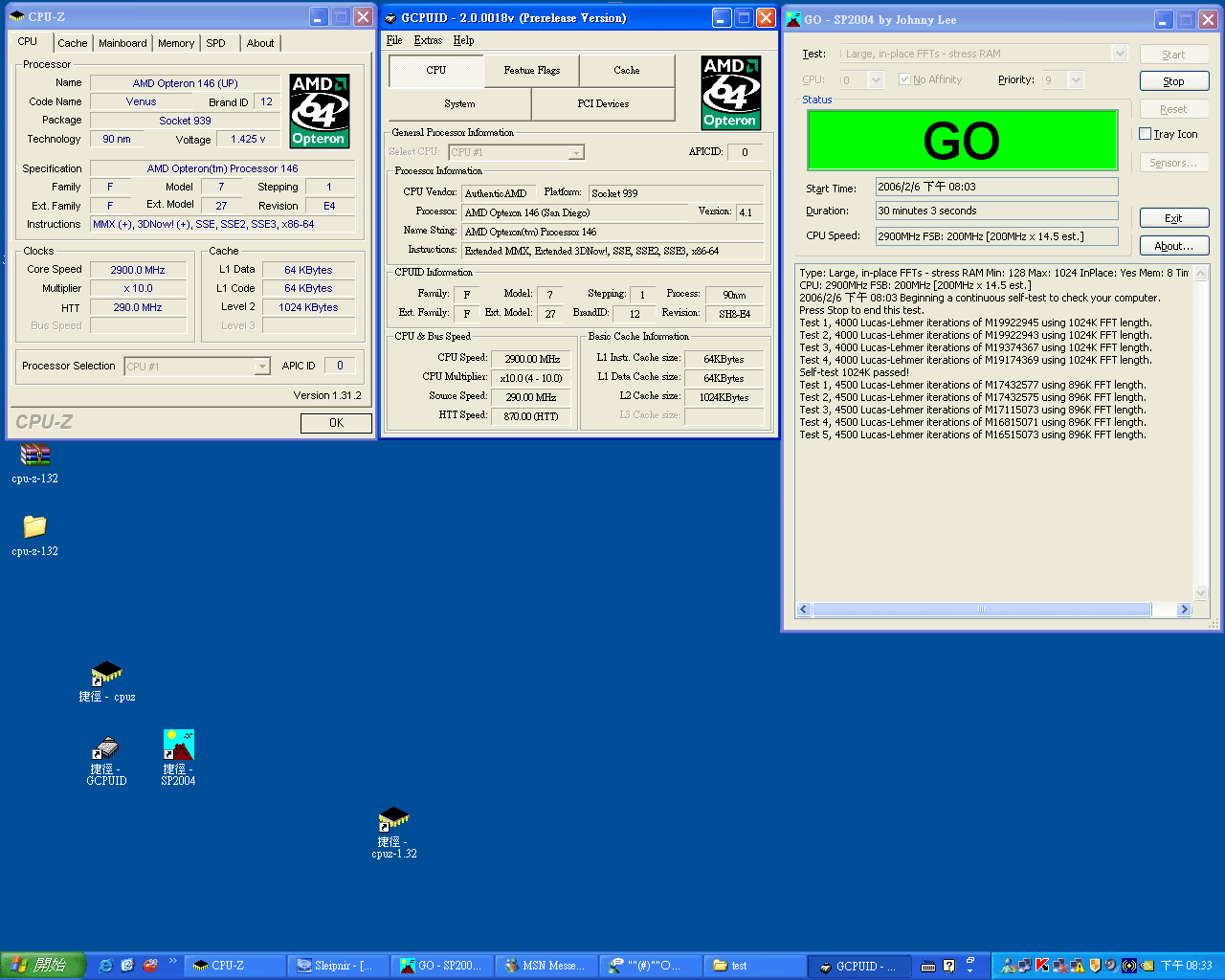Click the language bar help icon
This screenshot has width=1225, height=980.
point(949,967)
